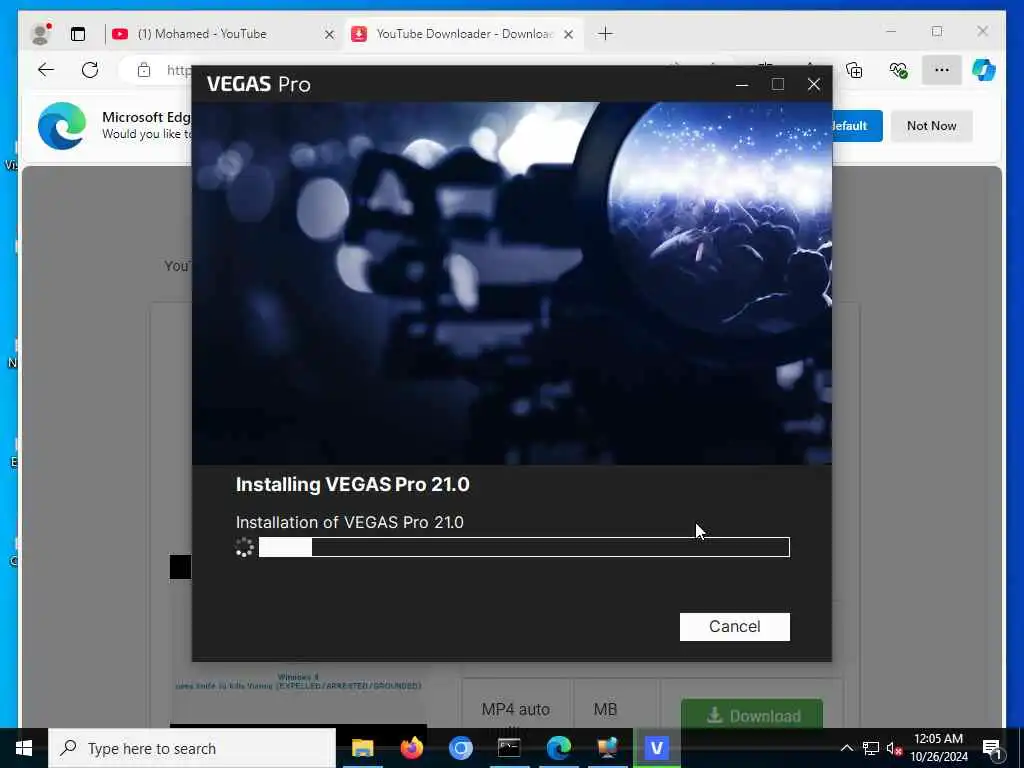This screenshot has height=768, width=1024.
Task: Click the Type here to search box
Action: 192,748
